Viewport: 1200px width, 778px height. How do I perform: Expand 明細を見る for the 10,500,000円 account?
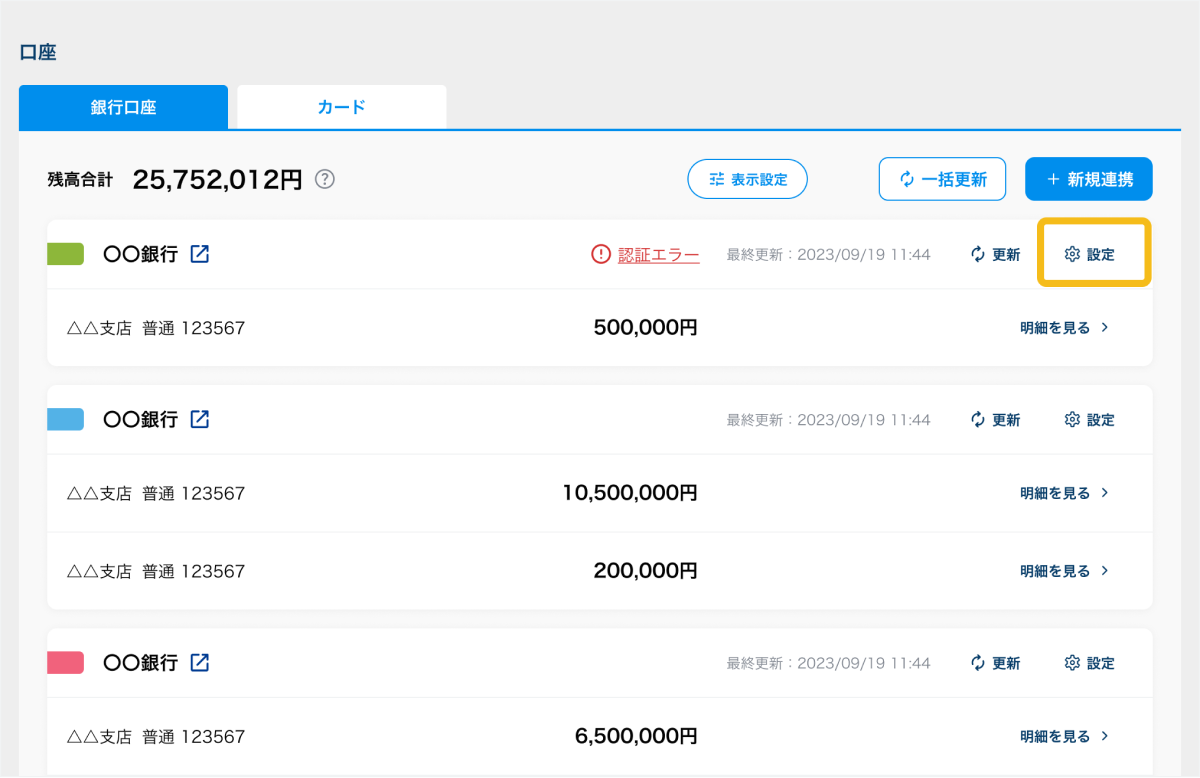pos(1064,492)
